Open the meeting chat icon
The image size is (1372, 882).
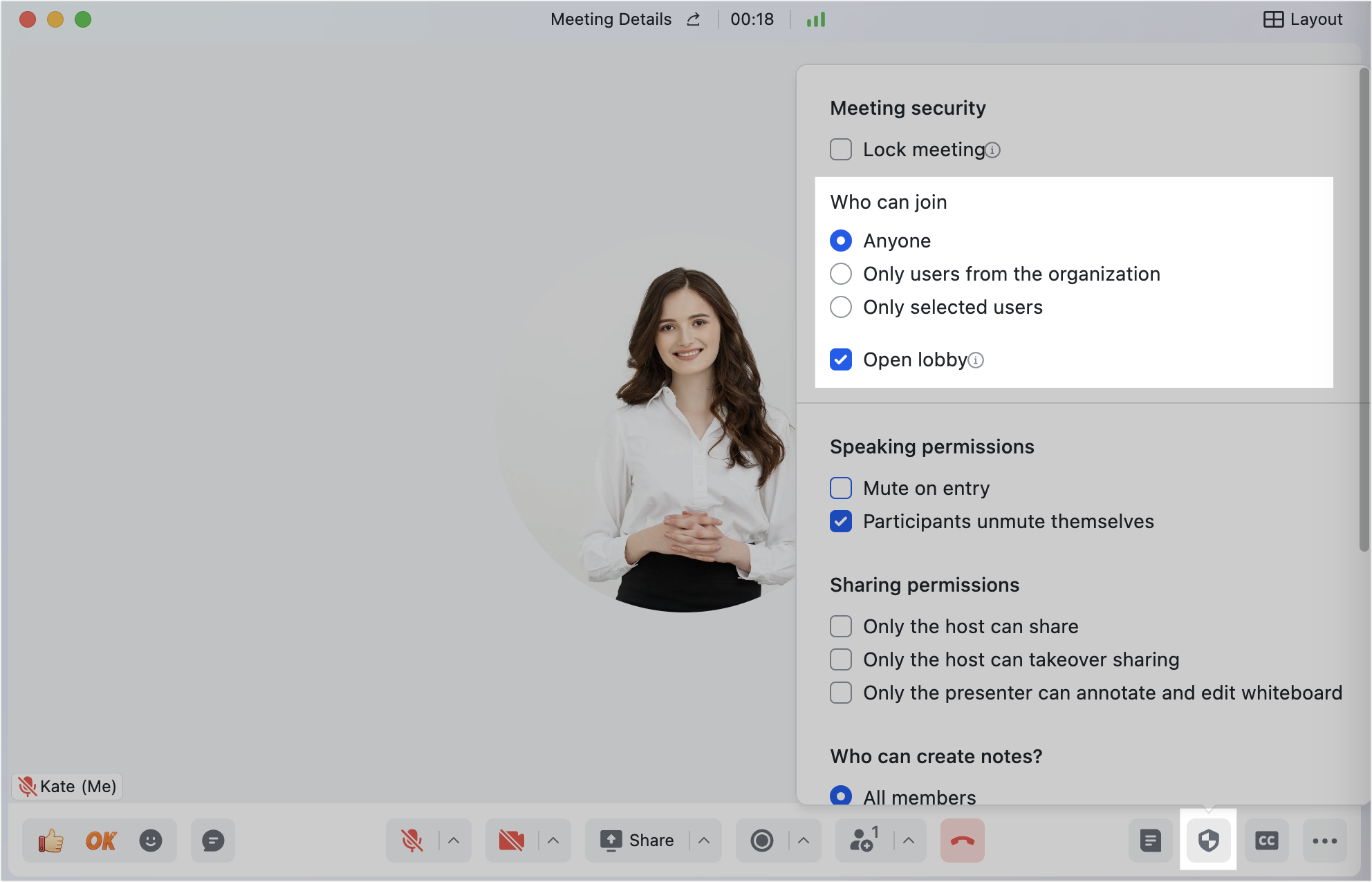(213, 841)
